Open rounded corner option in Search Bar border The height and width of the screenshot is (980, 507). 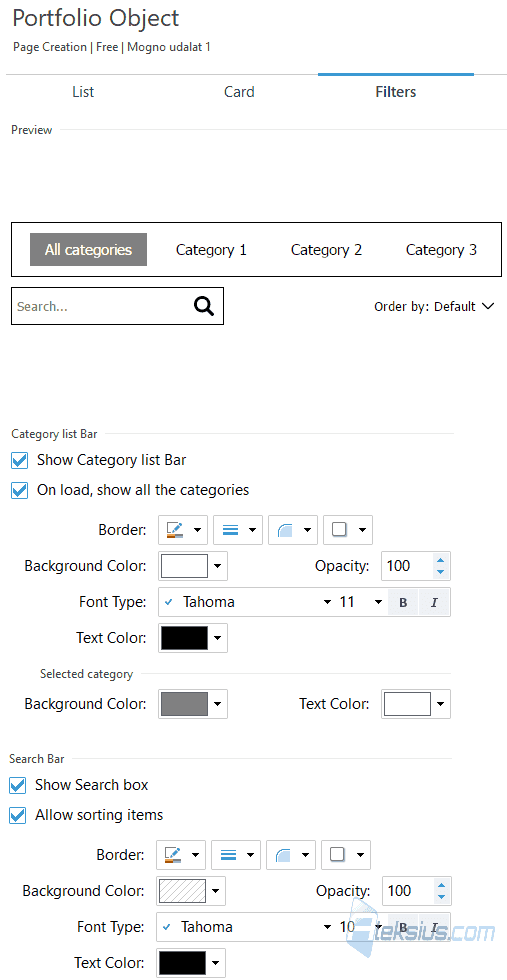coord(291,854)
